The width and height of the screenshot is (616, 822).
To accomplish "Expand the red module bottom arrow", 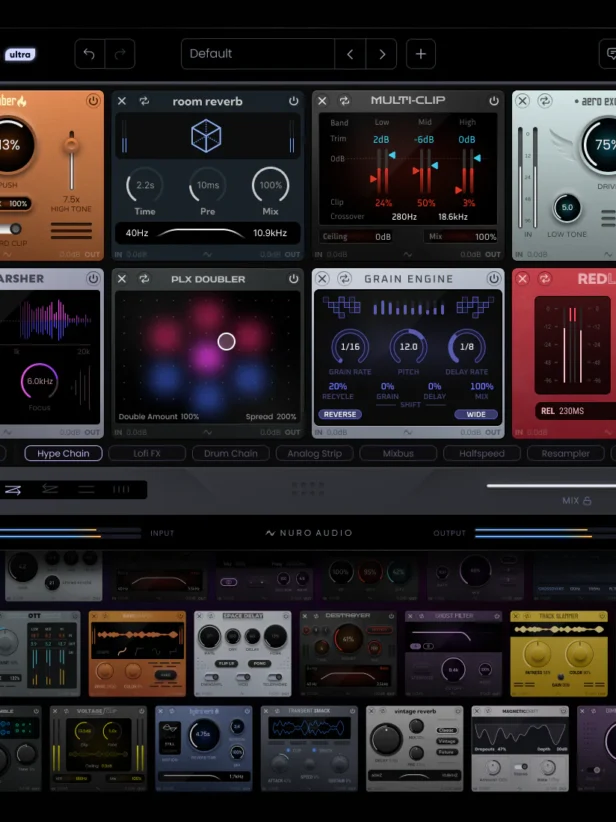I will coord(608,432).
